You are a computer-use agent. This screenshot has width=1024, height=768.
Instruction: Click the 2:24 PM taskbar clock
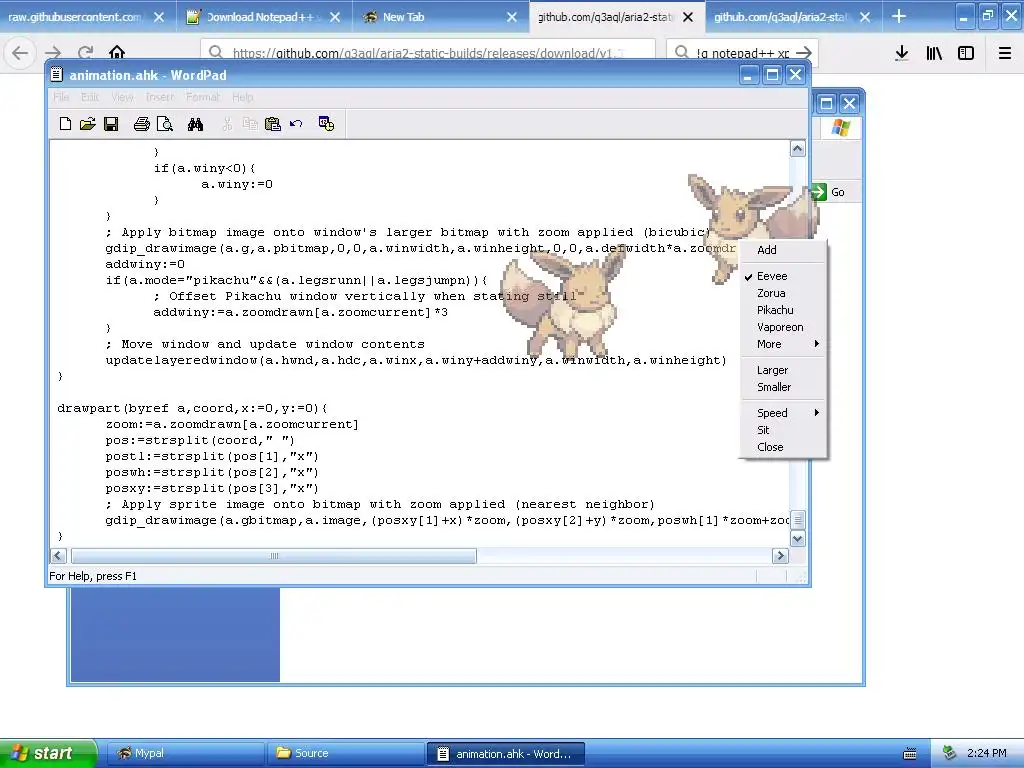coord(986,753)
